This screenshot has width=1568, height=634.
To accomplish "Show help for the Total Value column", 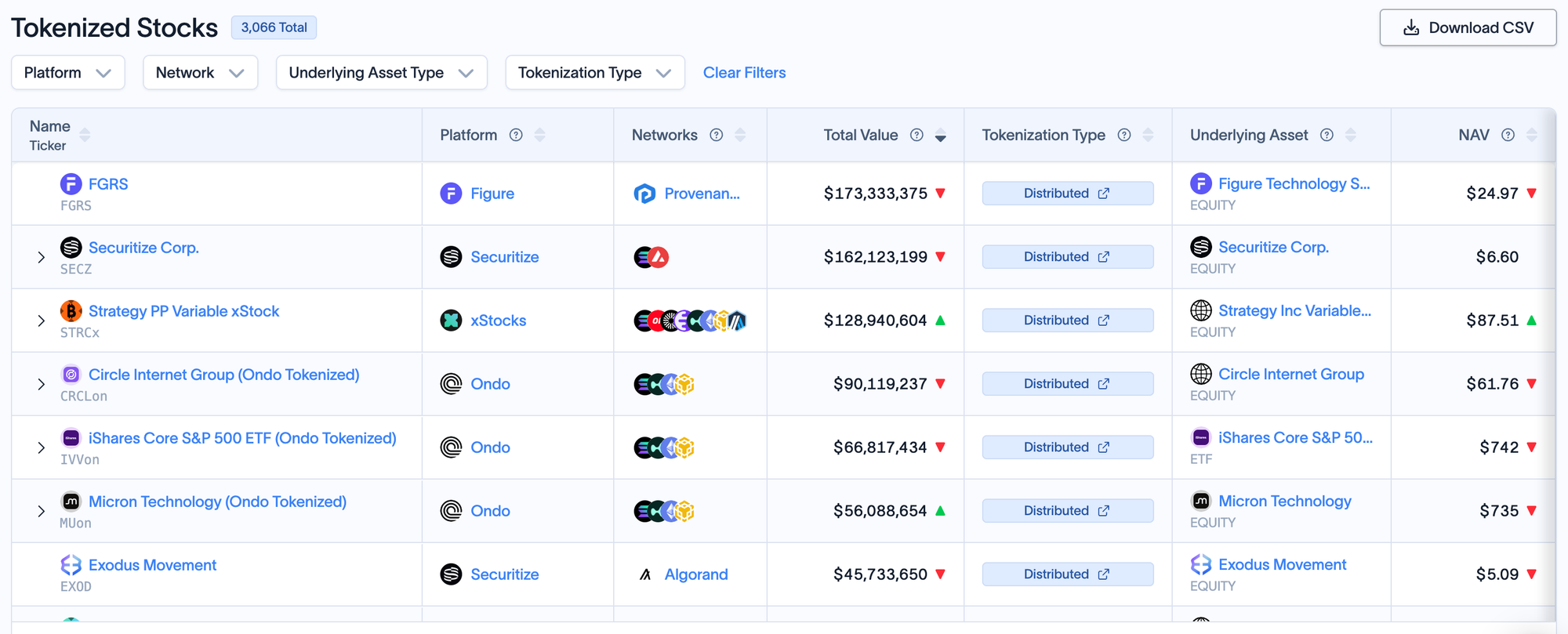I will pos(916,135).
